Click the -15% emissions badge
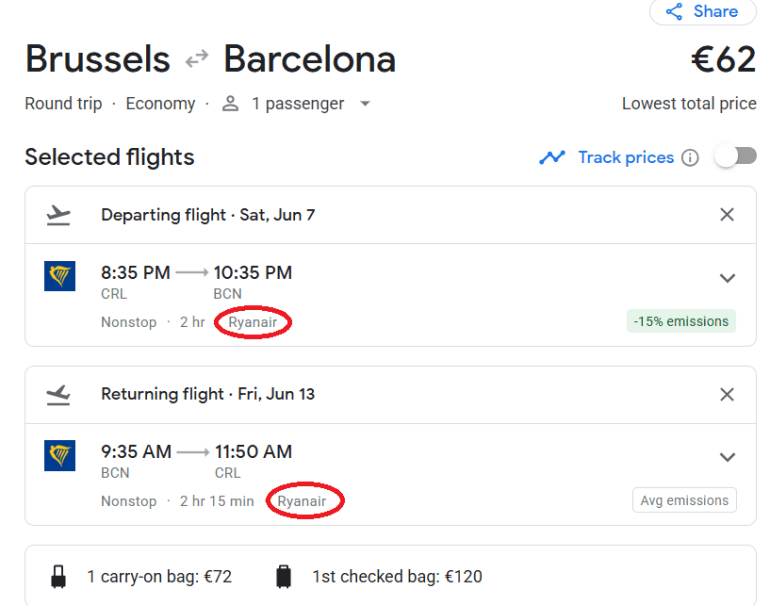The height and width of the screenshot is (605, 770). (681, 322)
